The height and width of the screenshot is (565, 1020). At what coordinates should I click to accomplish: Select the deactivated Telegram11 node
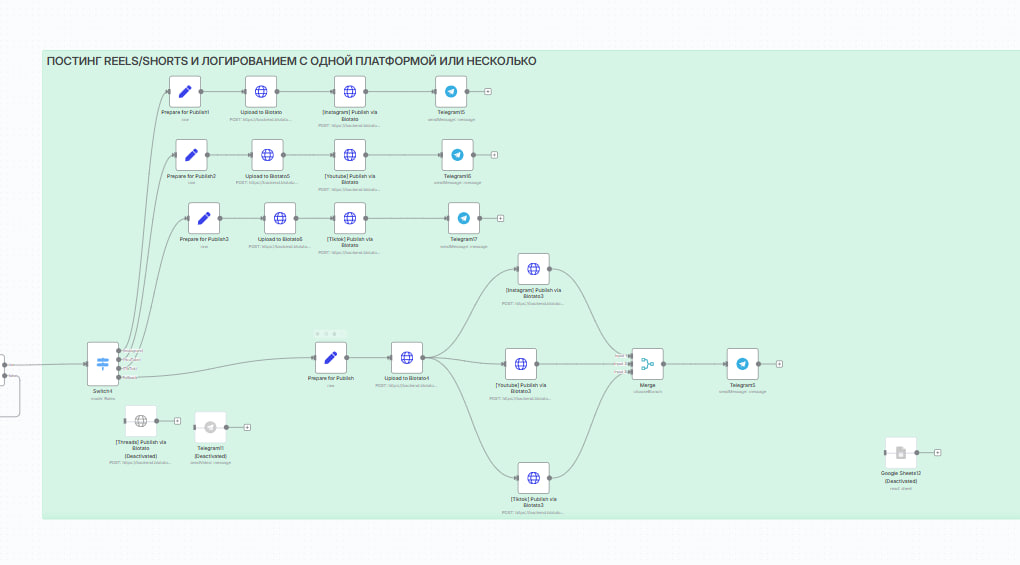coord(210,427)
